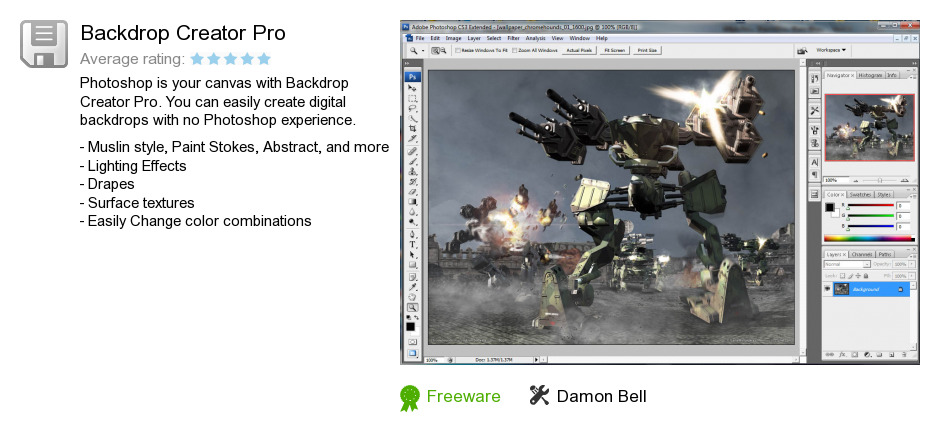Open the Image menu

point(453,38)
